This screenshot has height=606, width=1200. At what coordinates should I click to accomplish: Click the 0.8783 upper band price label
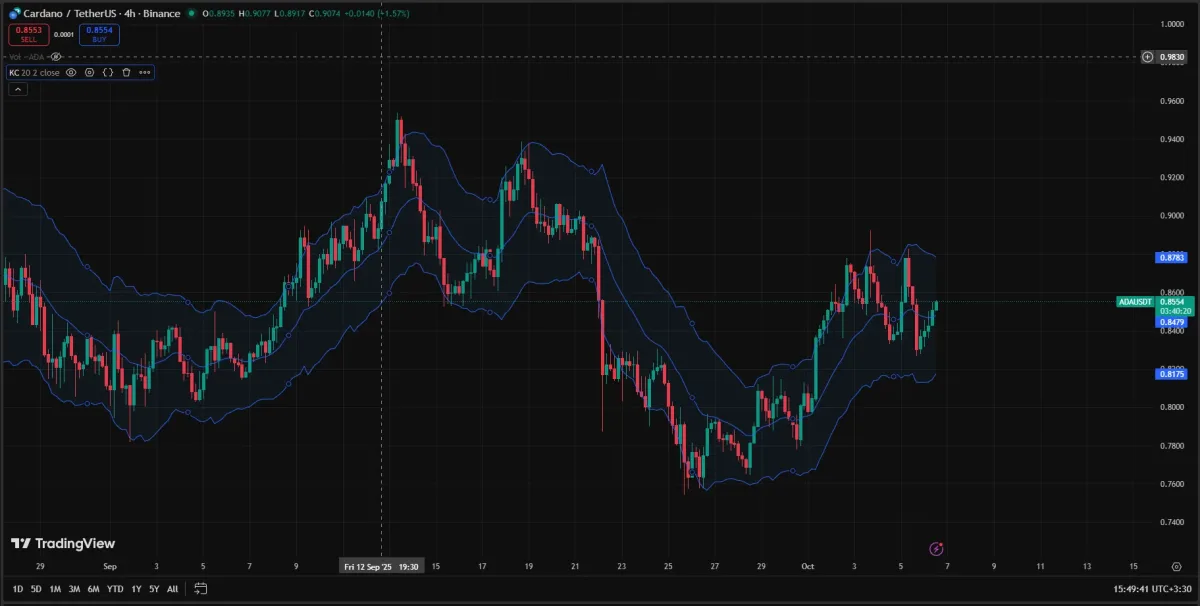[1171, 257]
